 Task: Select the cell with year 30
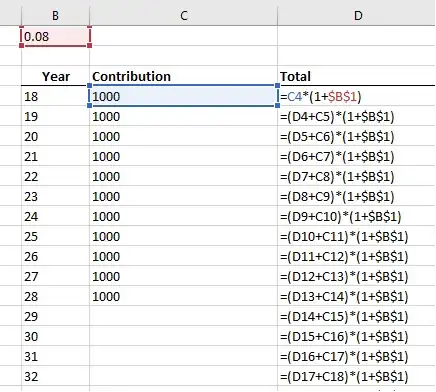click(x=55, y=336)
